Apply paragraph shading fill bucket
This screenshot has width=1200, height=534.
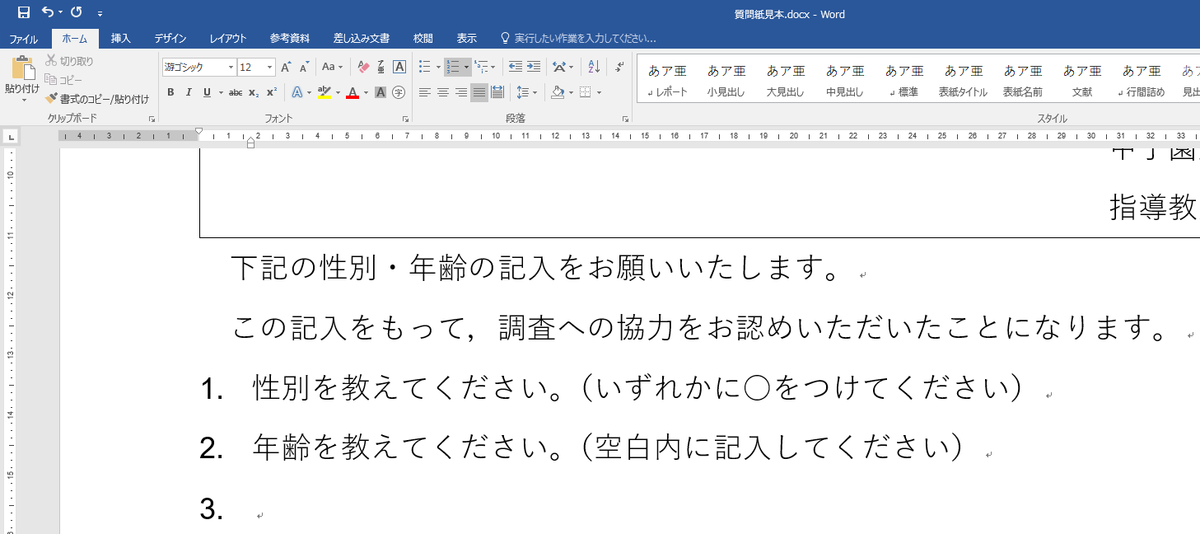557,92
